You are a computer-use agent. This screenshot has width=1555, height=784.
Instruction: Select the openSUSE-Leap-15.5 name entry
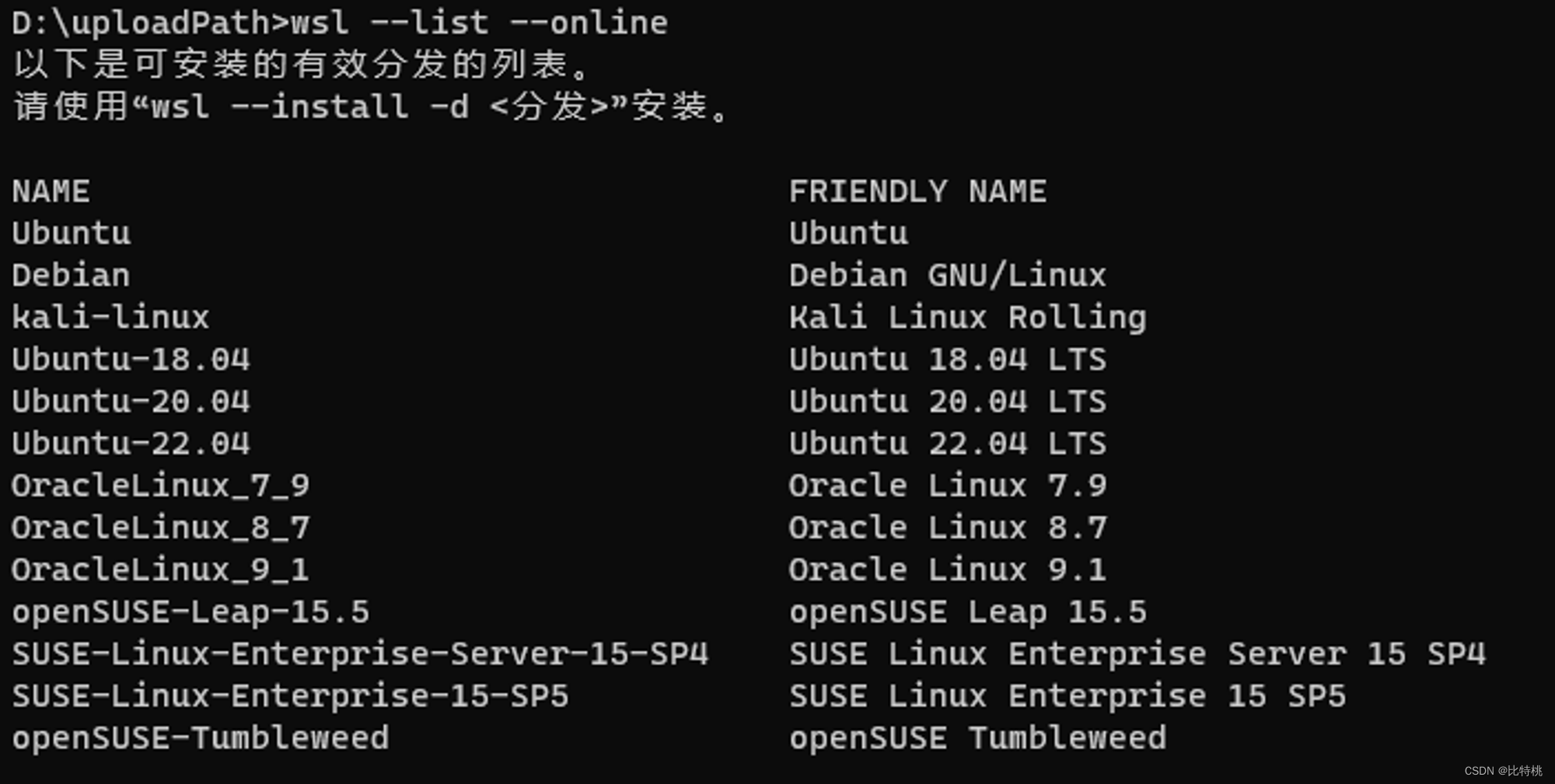click(x=190, y=612)
